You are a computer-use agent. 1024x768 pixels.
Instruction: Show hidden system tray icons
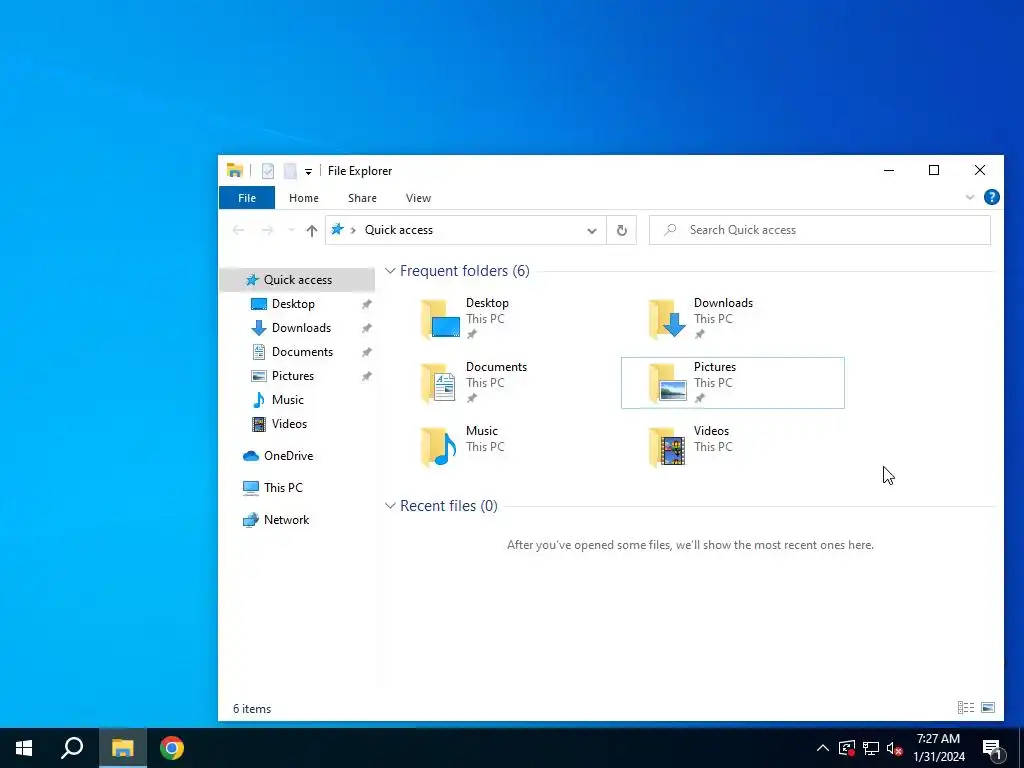(x=822, y=748)
